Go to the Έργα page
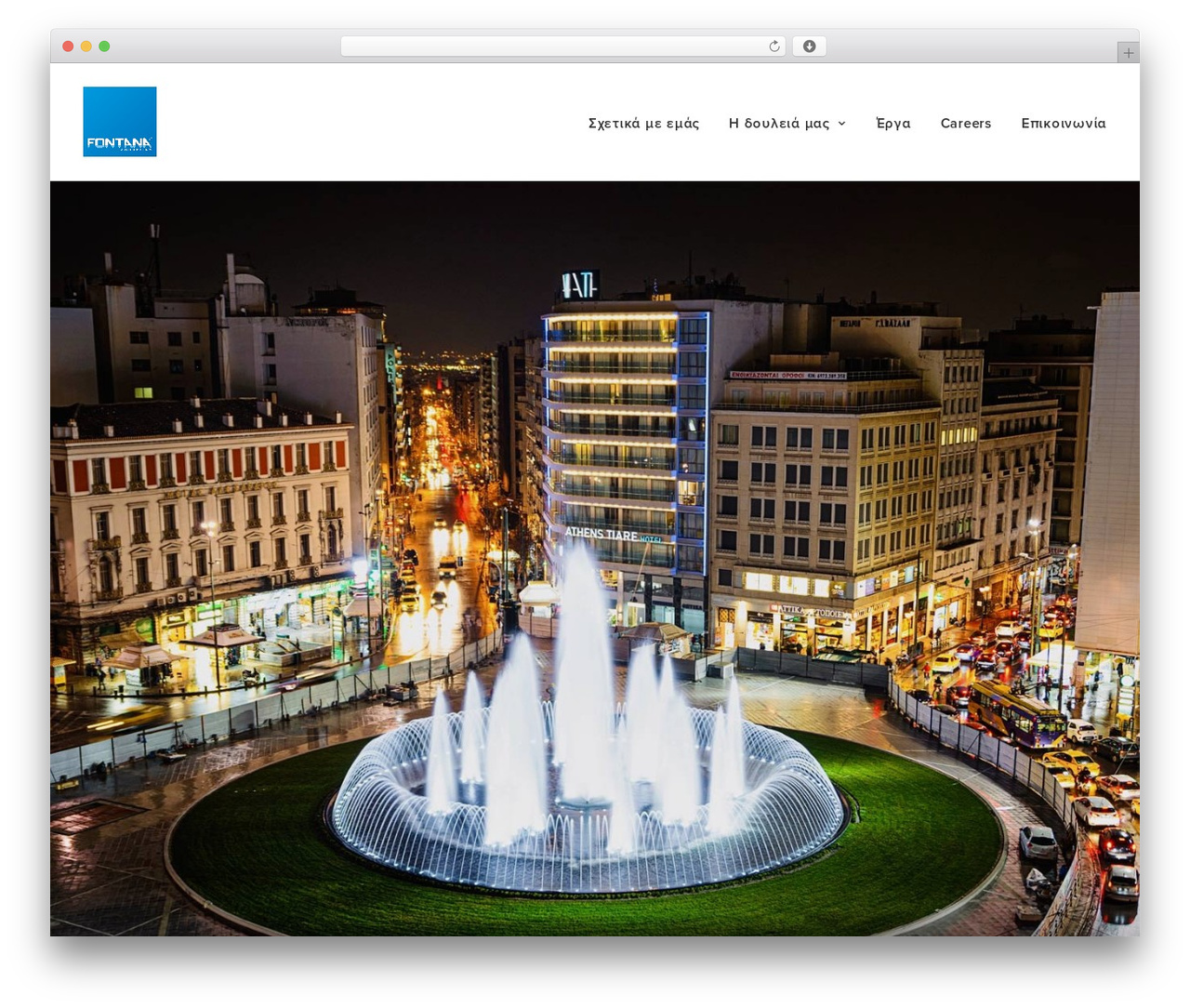This screenshot has height=1008, width=1190. pyautogui.click(x=893, y=124)
